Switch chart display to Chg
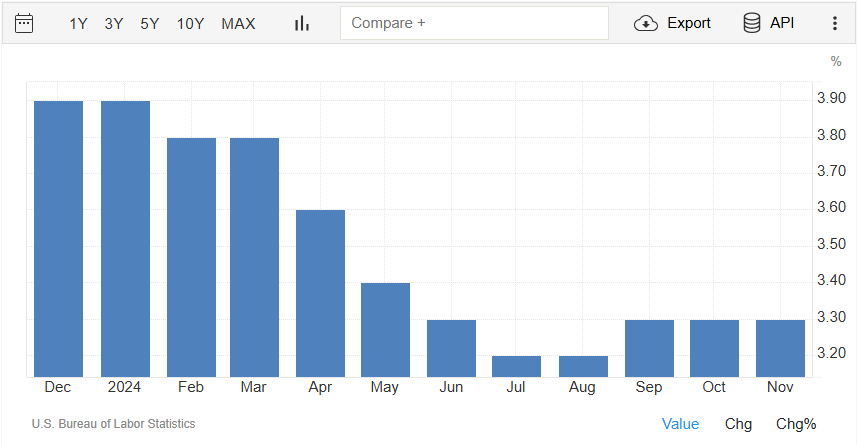Viewport: 857px width, 445px height. pos(738,424)
